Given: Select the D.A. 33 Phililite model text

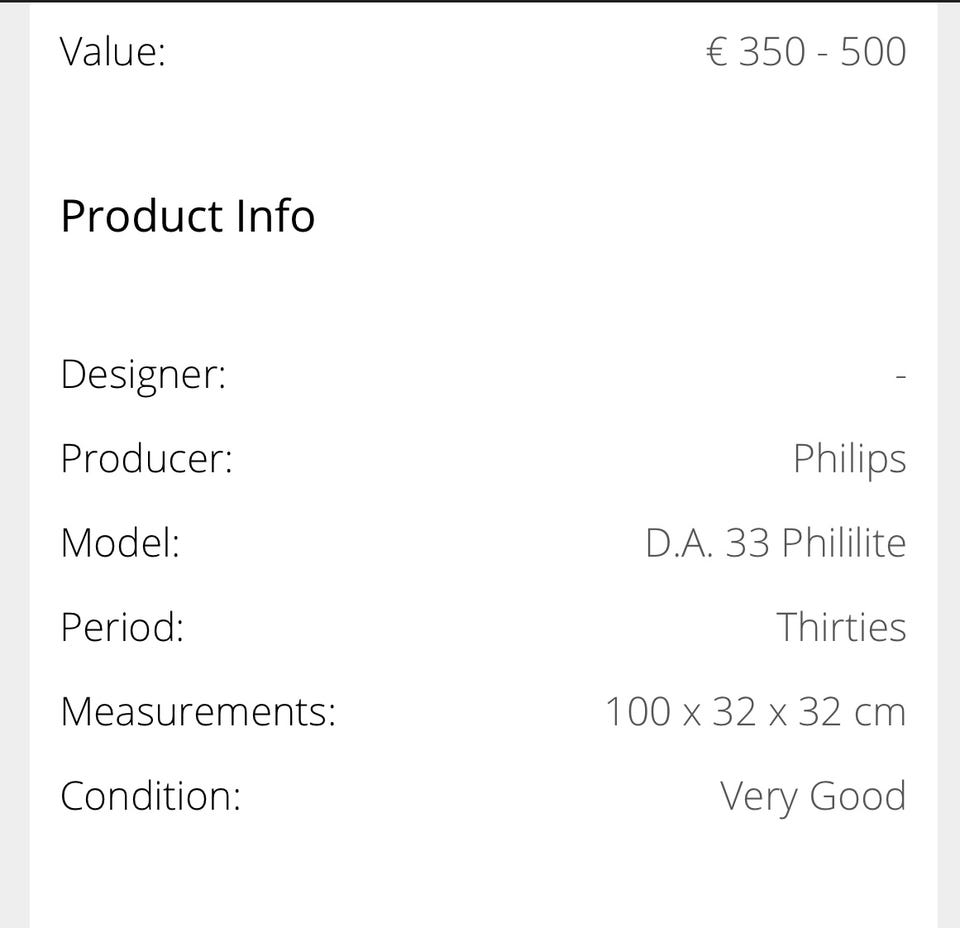Looking at the screenshot, I should [775, 543].
